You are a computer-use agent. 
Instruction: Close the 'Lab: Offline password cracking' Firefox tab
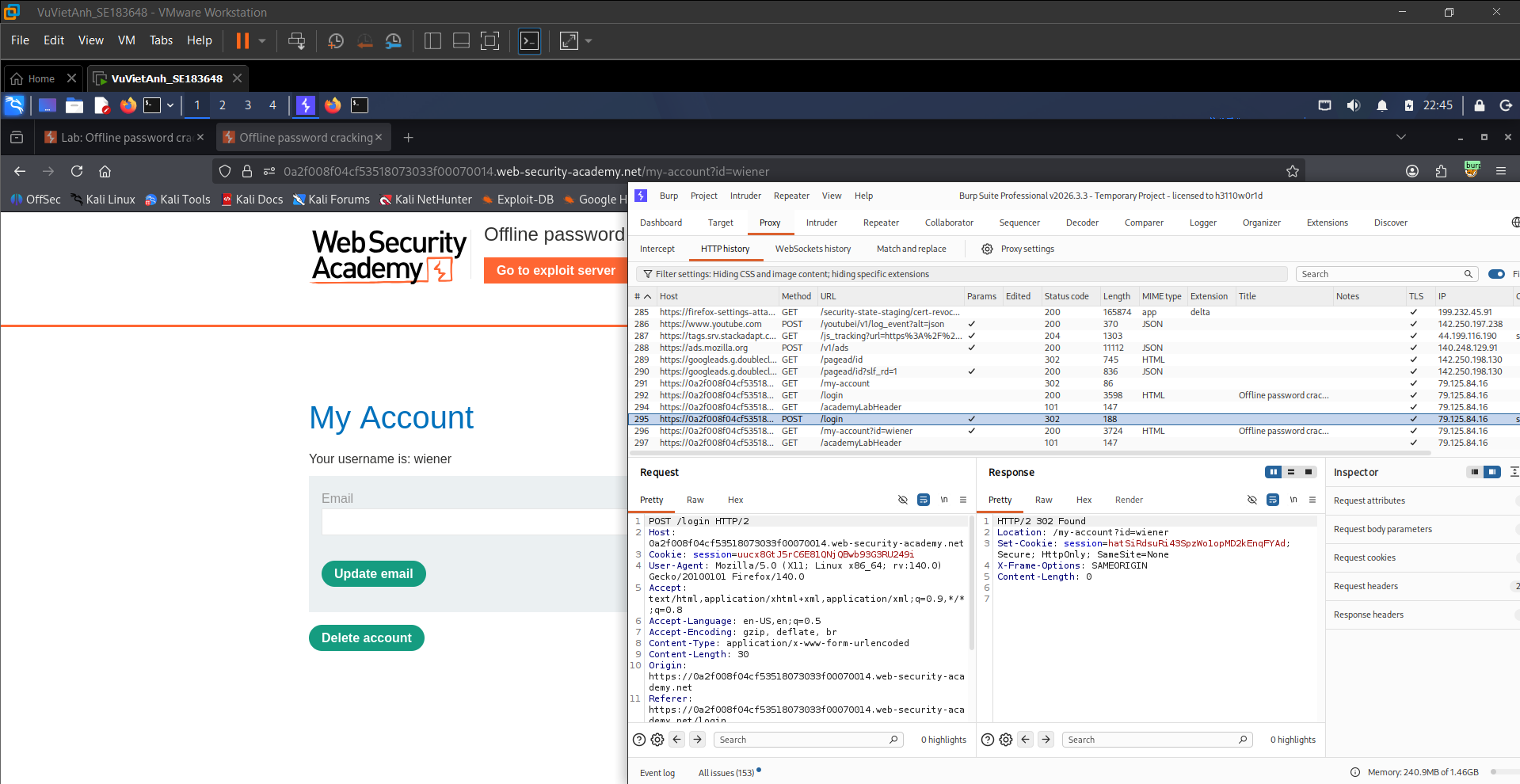coord(200,137)
